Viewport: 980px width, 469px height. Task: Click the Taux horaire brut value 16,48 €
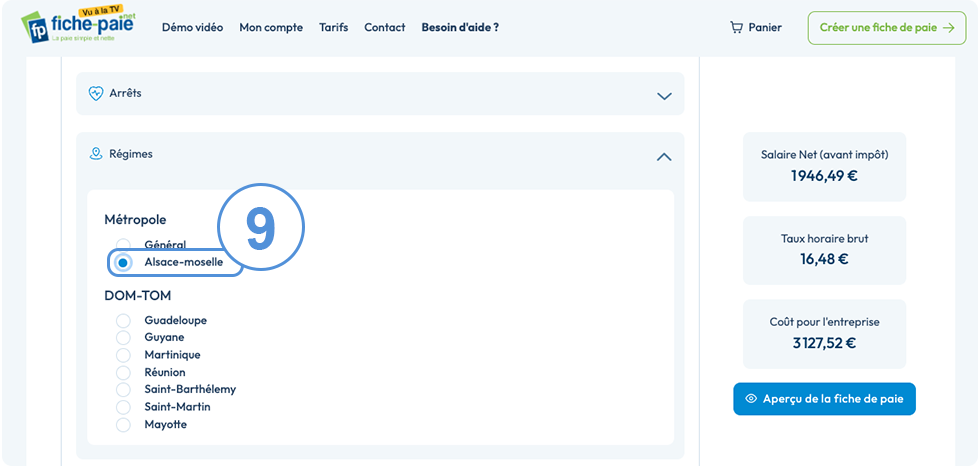[x=824, y=259]
